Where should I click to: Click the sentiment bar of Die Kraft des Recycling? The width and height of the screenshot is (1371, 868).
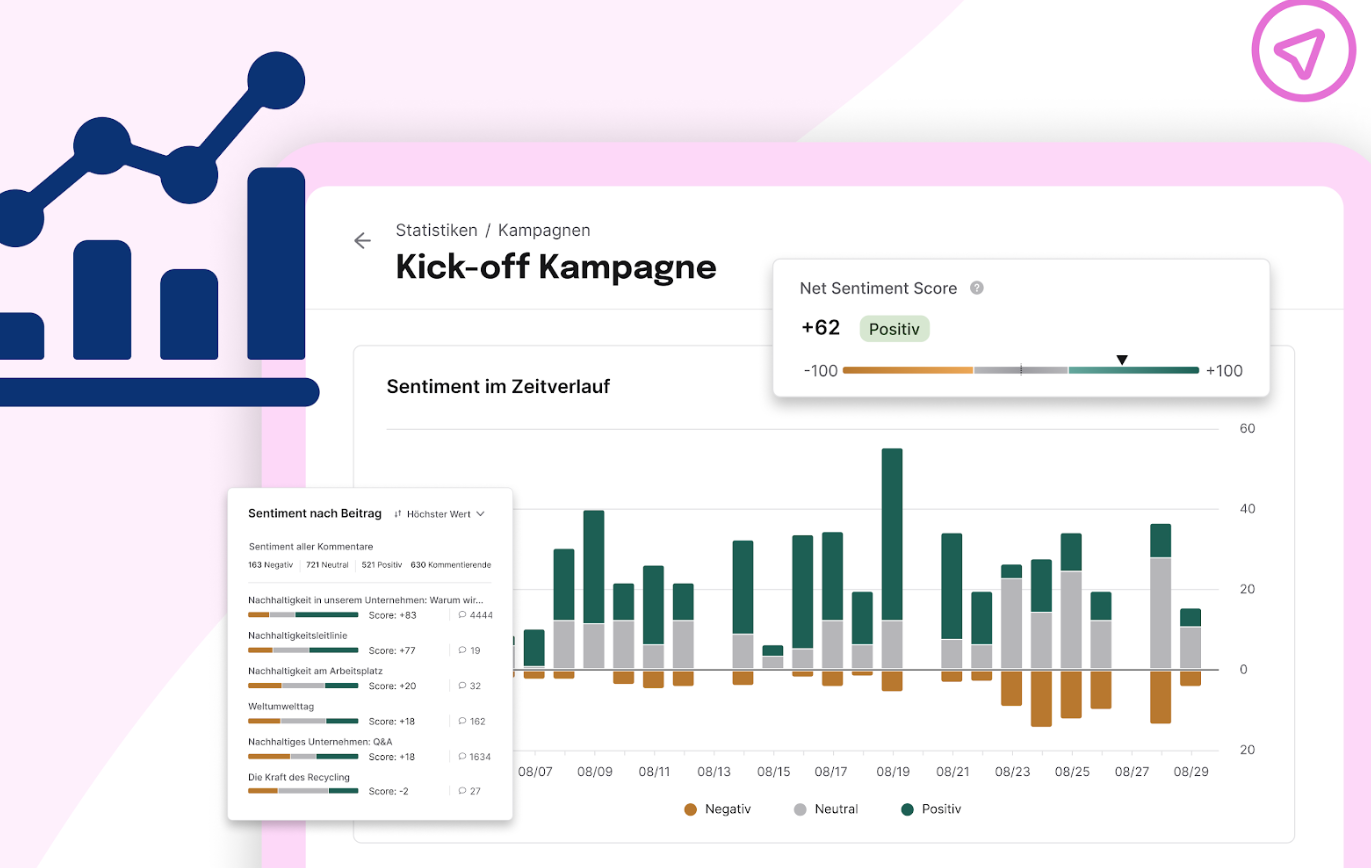tap(303, 791)
